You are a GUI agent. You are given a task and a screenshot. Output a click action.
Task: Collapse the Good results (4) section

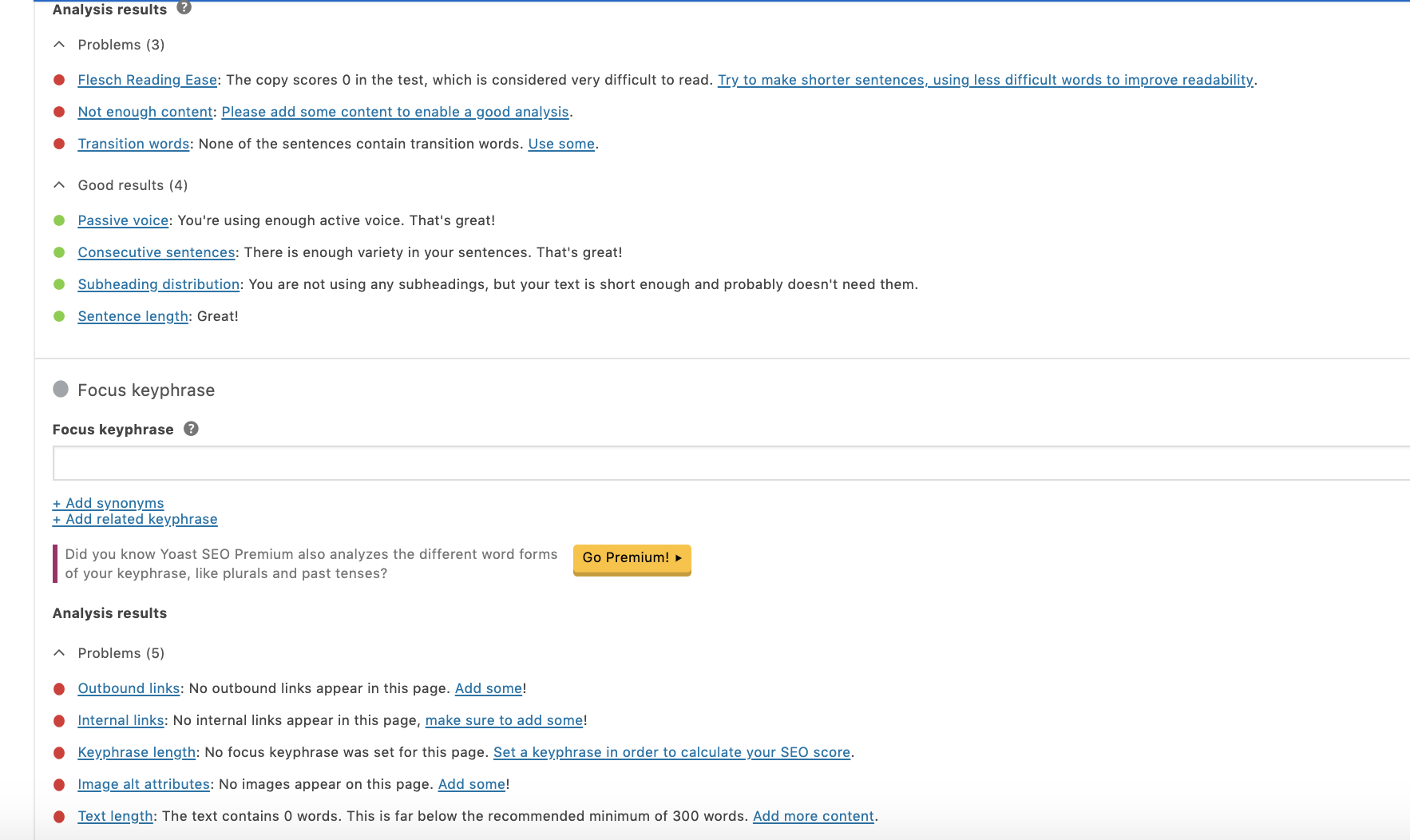[x=59, y=185]
